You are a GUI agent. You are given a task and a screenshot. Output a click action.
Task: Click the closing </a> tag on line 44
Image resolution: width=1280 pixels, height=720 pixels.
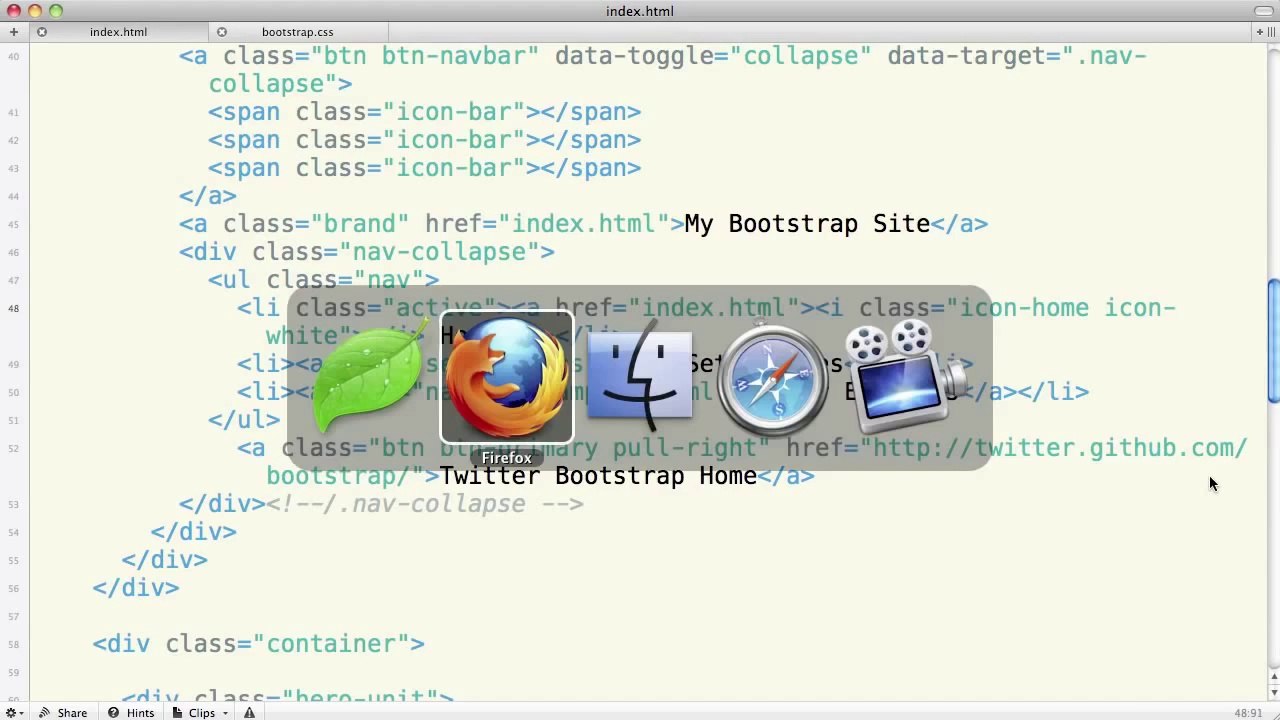point(208,196)
